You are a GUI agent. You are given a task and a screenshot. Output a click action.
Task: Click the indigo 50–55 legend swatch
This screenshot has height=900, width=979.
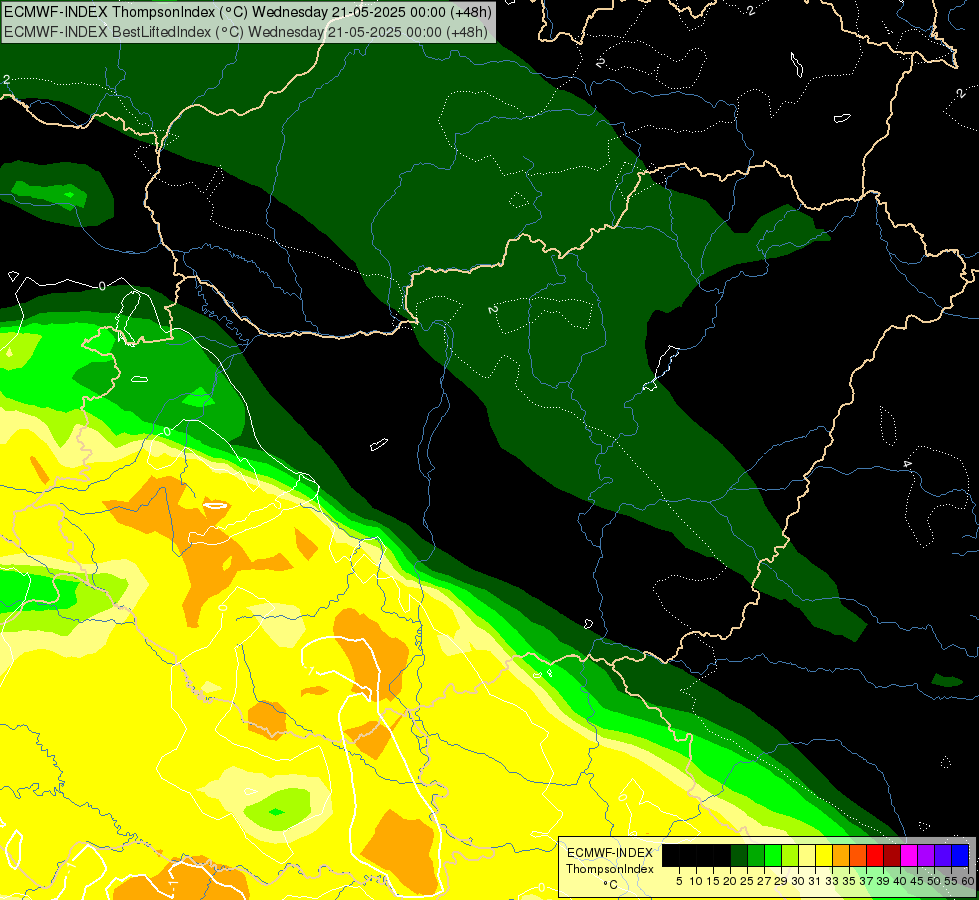943,855
